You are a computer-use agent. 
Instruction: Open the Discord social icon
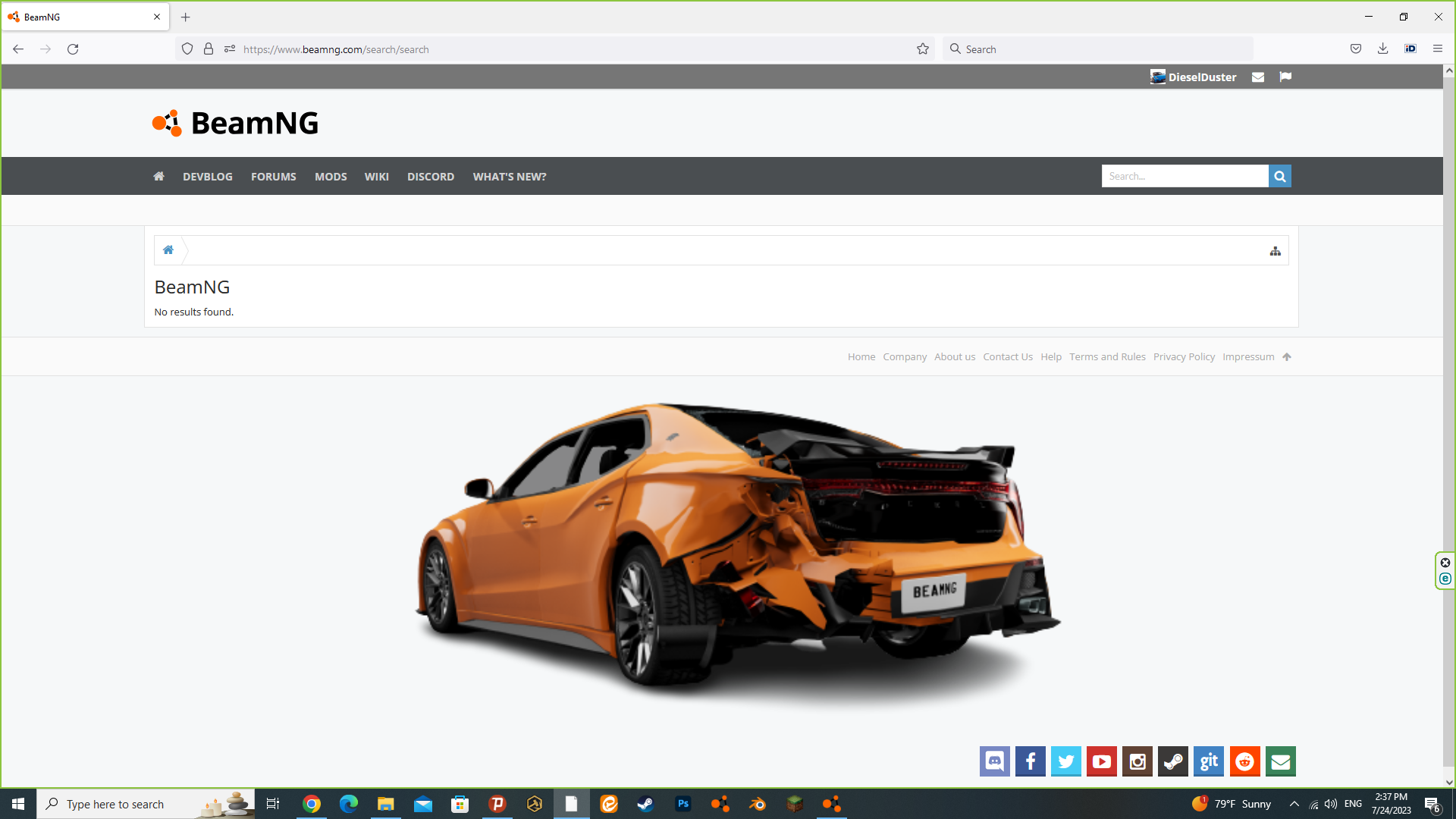[x=994, y=761]
